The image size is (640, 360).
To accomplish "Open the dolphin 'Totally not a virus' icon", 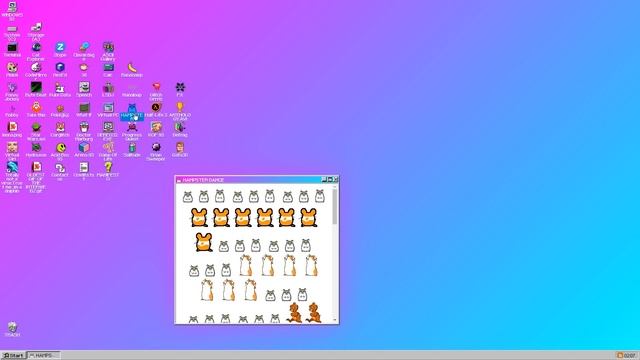I will click(12, 178).
